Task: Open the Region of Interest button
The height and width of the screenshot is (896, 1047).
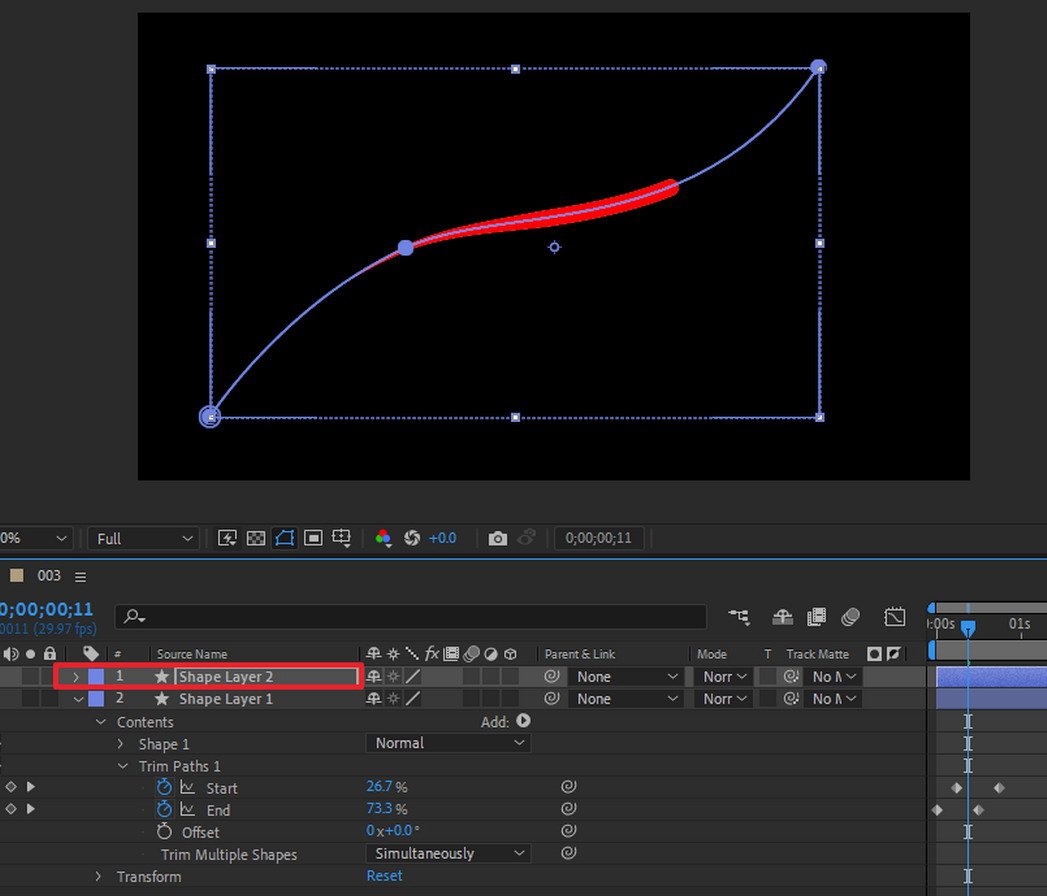Action: 313,538
